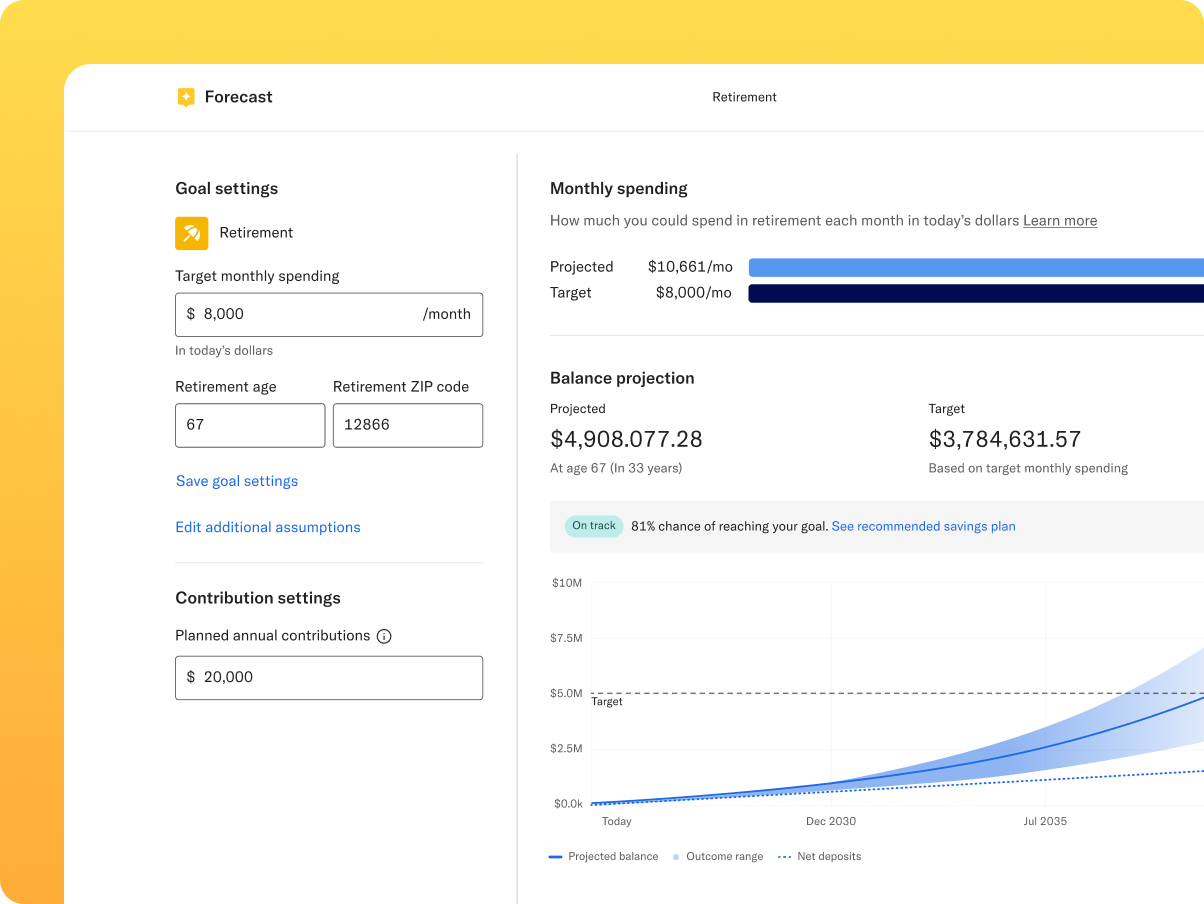The width and height of the screenshot is (1204, 904).
Task: Click the "At age 67 (In 33 years)" text
Action: tap(616, 468)
